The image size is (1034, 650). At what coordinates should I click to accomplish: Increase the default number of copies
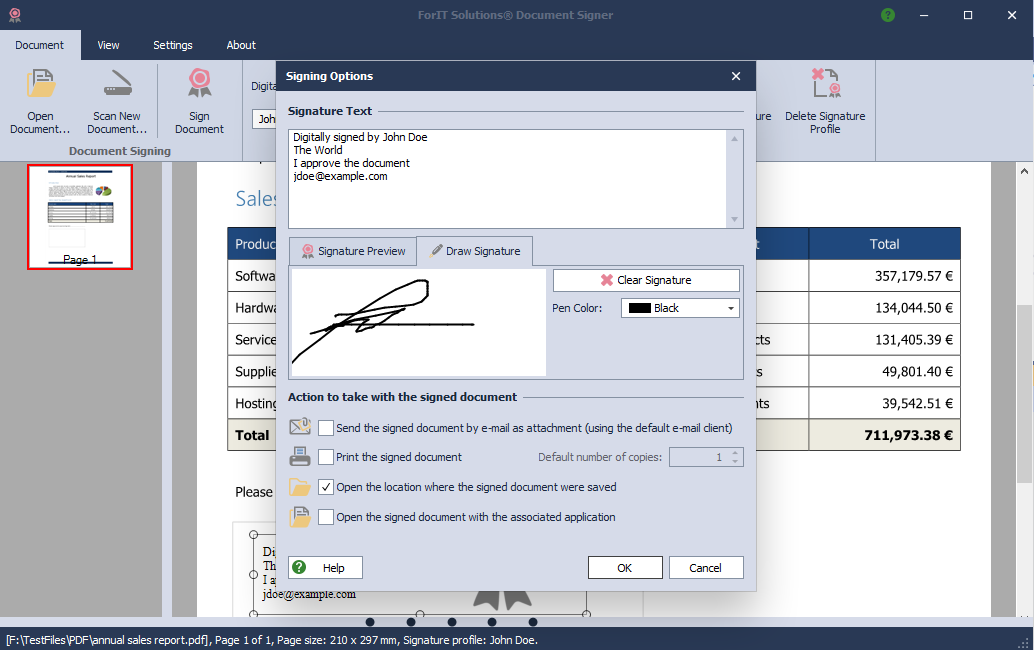click(736, 453)
